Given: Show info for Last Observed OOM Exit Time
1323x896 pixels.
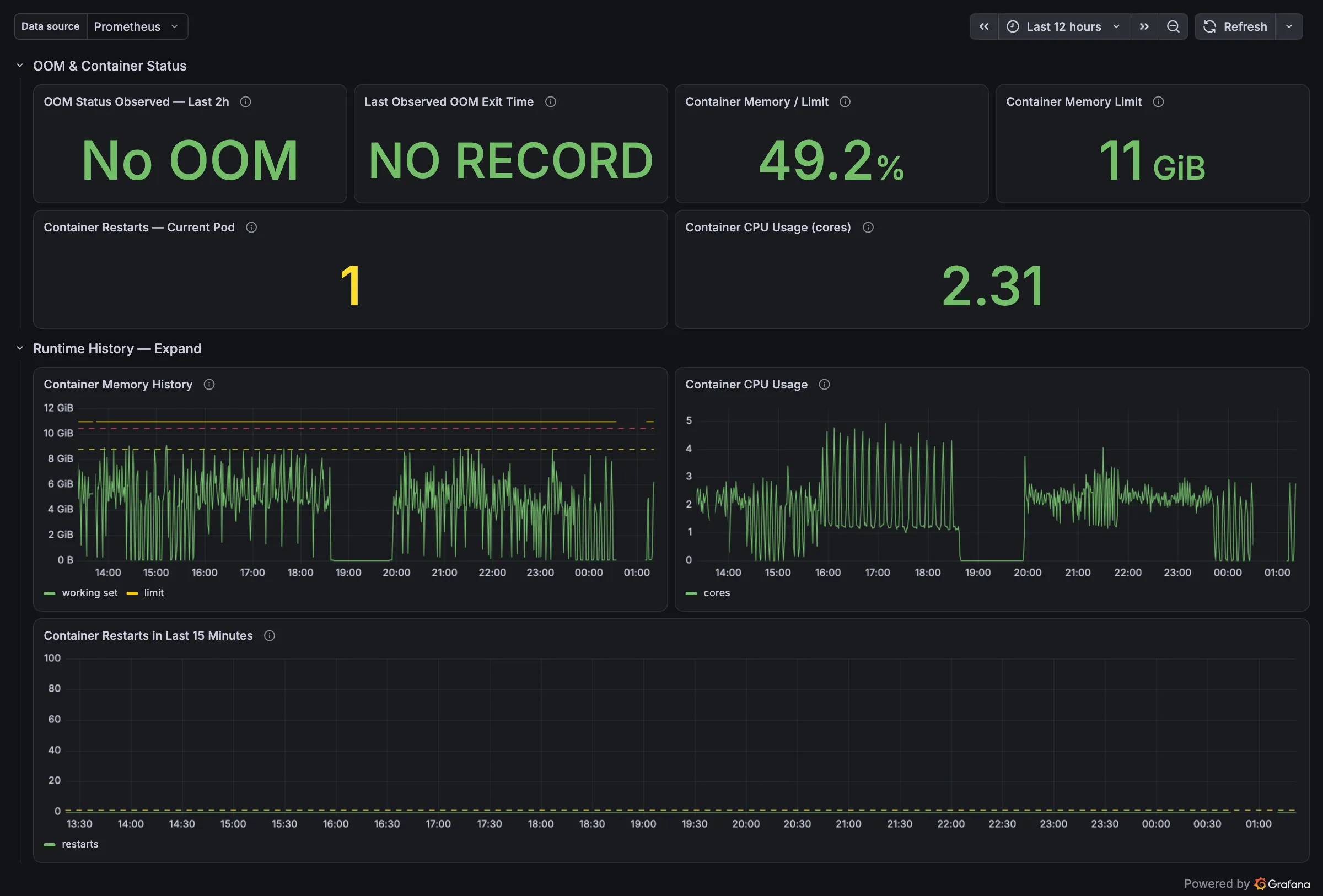Looking at the screenshot, I should pos(551,102).
